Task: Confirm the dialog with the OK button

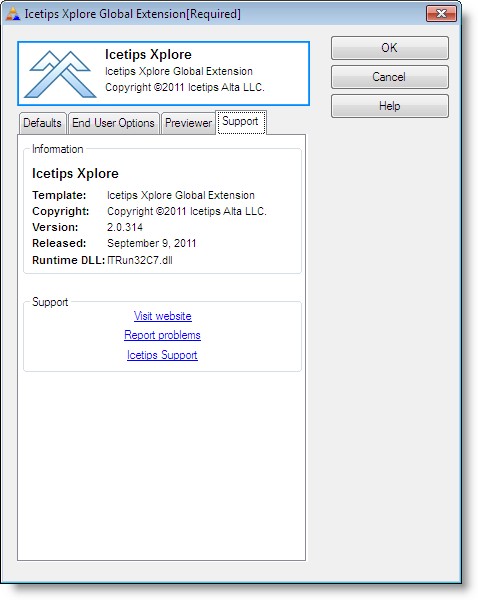Action: [390, 48]
